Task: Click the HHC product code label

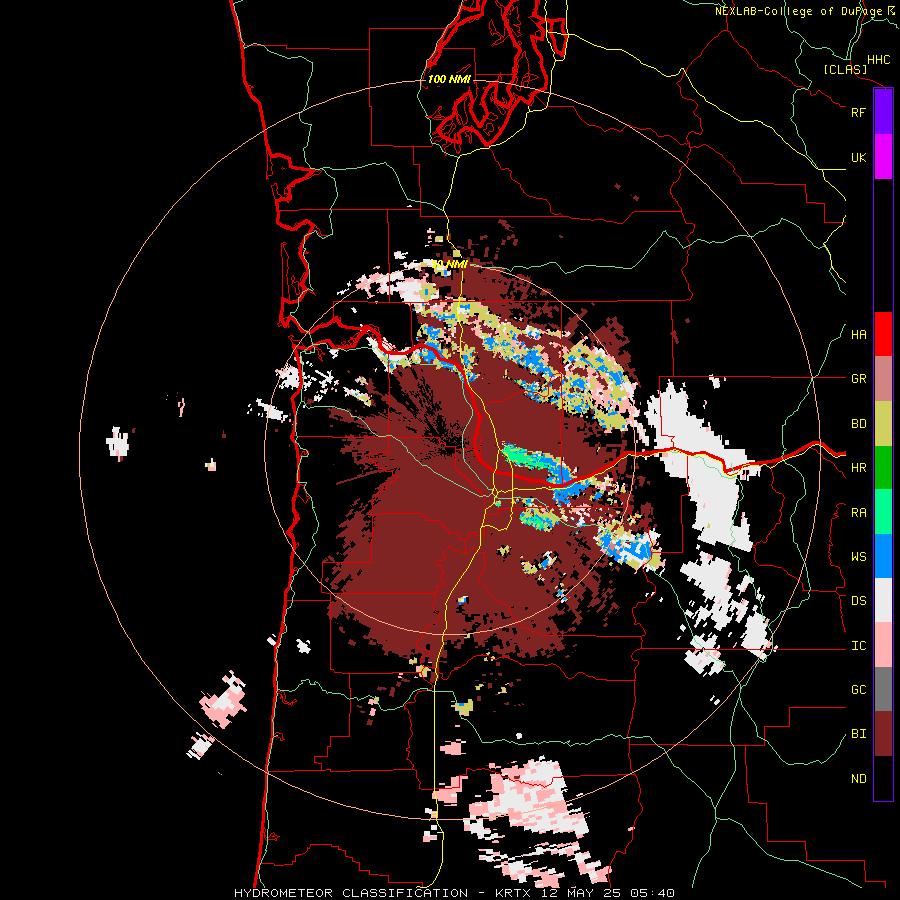Action: (878, 60)
